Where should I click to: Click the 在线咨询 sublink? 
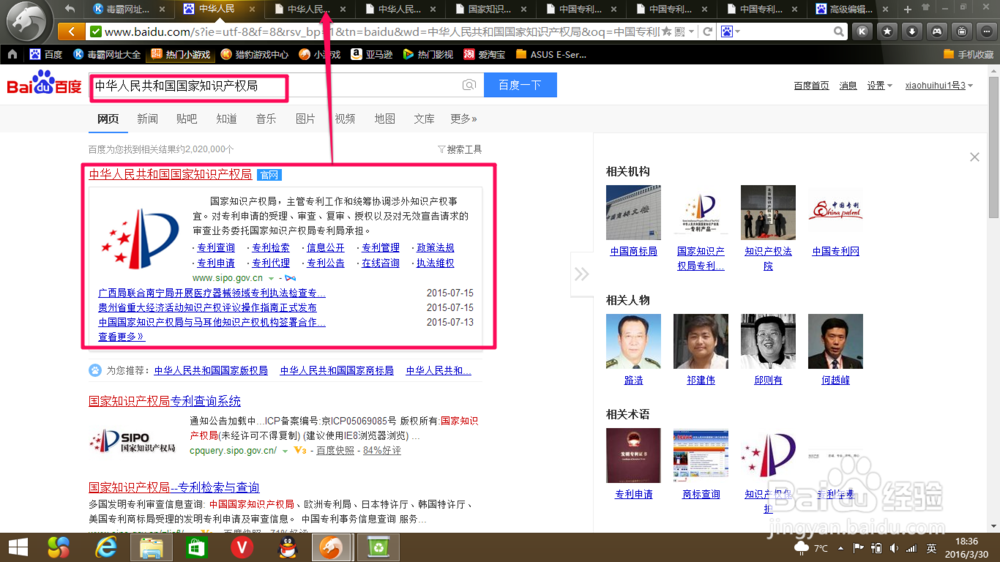(x=380, y=263)
